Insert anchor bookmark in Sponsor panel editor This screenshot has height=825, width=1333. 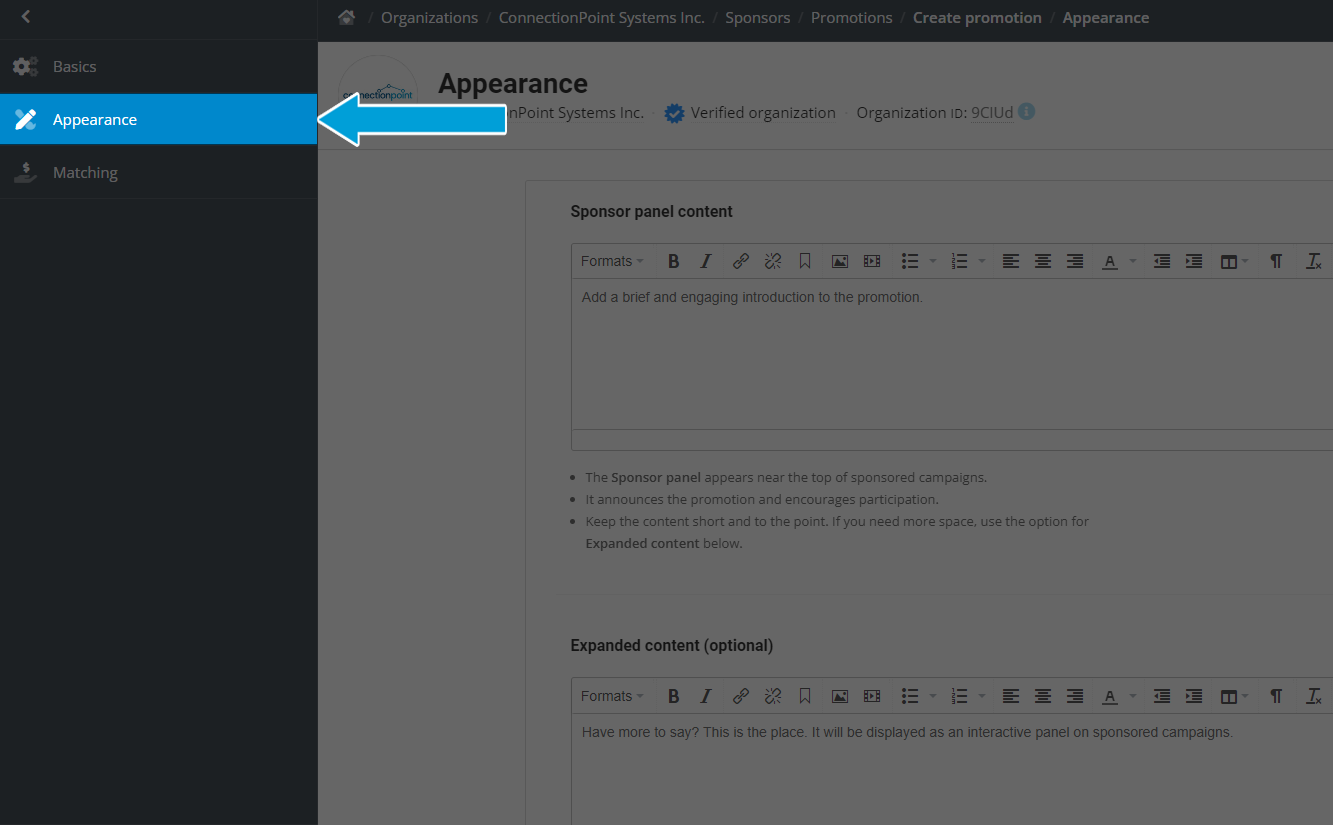[x=805, y=261]
